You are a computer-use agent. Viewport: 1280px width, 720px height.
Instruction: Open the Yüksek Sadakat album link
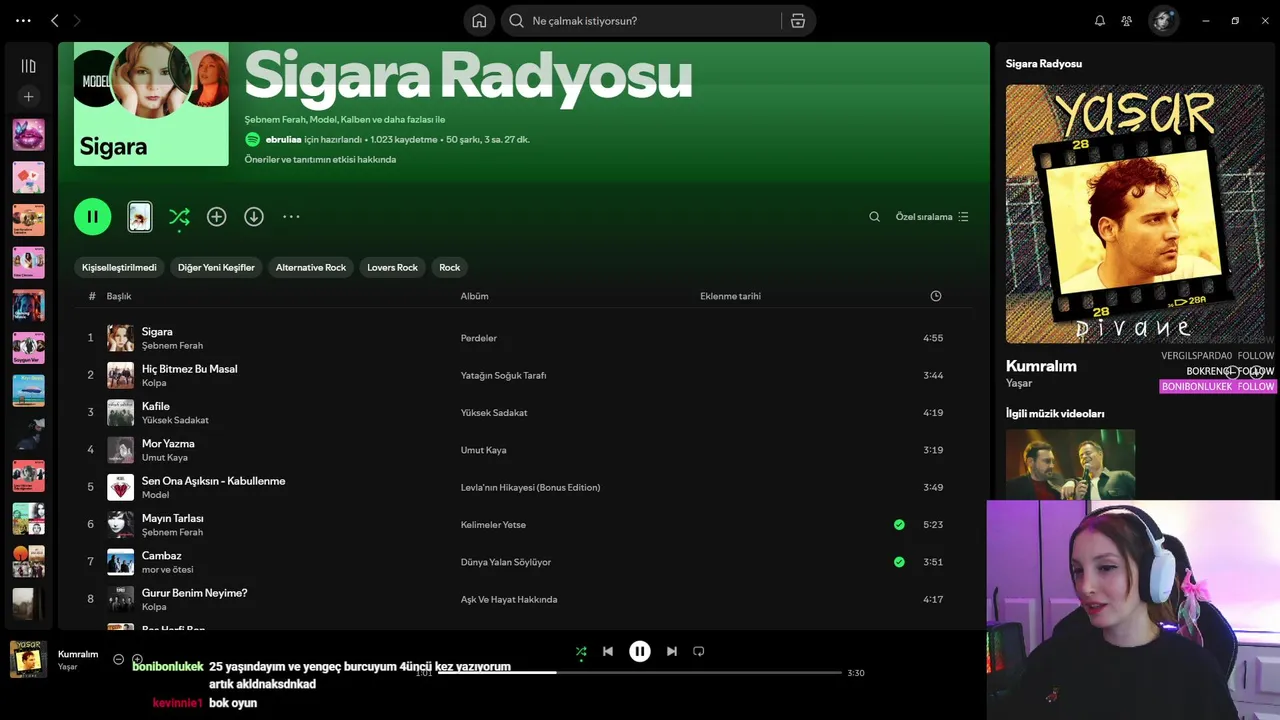494,413
